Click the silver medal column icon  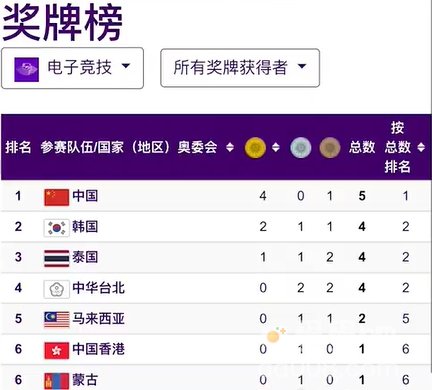[301, 147]
